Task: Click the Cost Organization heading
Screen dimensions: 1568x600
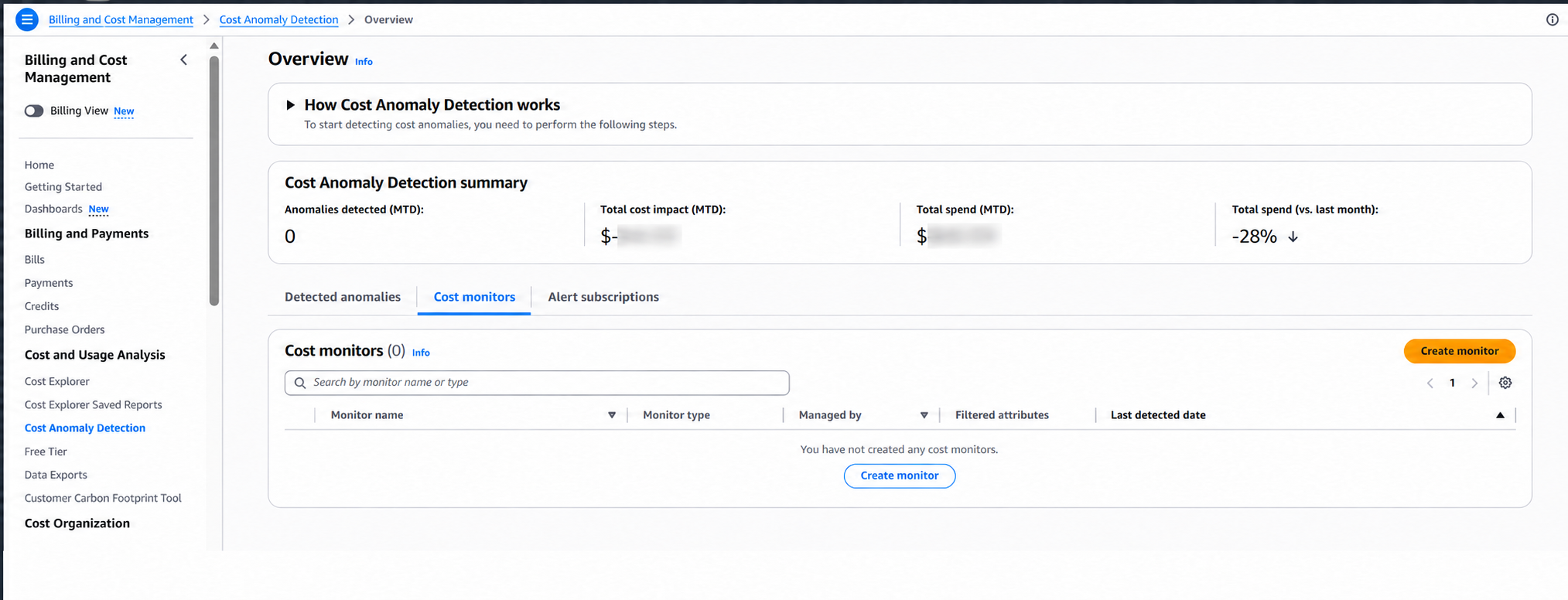Action: [x=77, y=523]
